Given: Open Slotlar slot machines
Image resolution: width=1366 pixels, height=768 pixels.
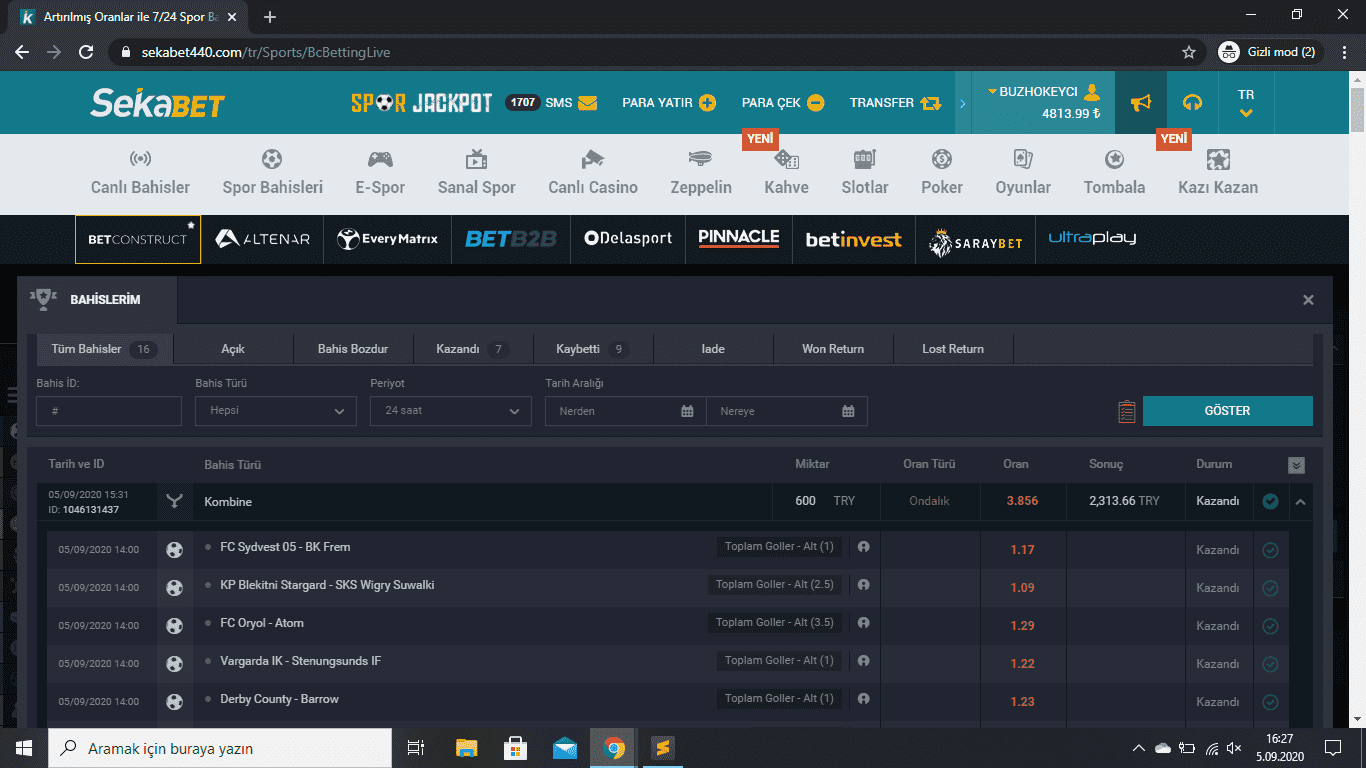Looking at the screenshot, I should pos(865,173).
